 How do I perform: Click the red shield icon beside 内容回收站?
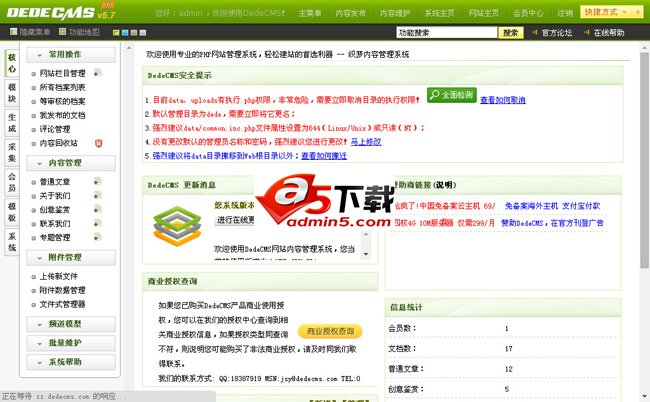click(98, 143)
